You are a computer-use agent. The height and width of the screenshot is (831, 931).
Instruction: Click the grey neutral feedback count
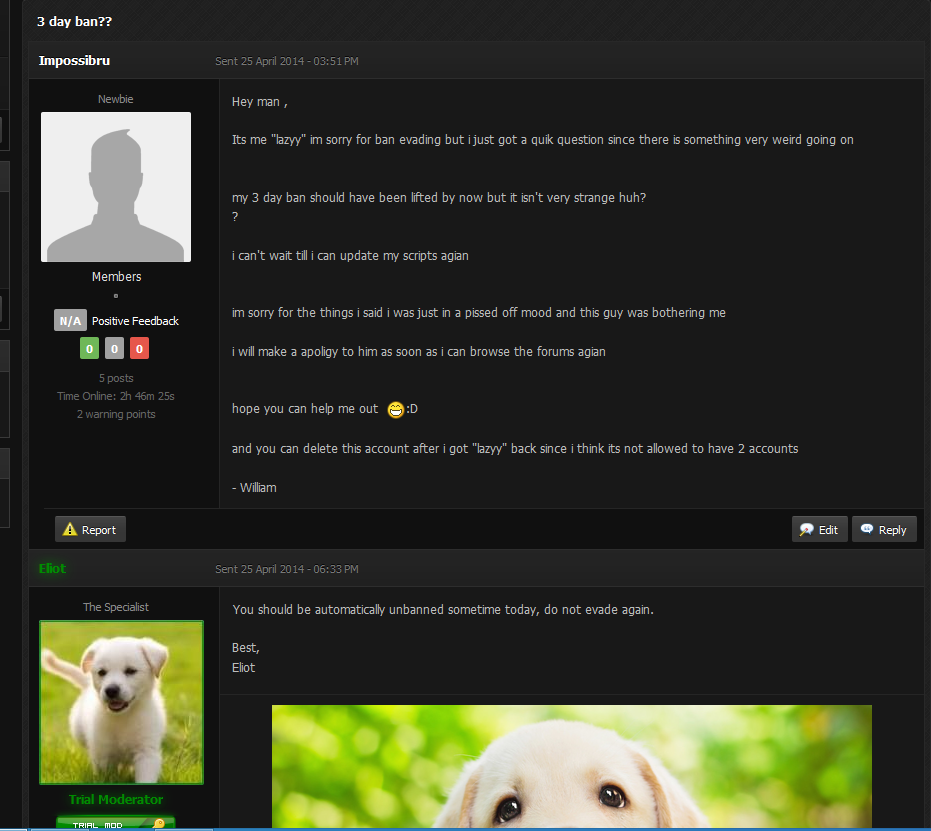pos(115,348)
